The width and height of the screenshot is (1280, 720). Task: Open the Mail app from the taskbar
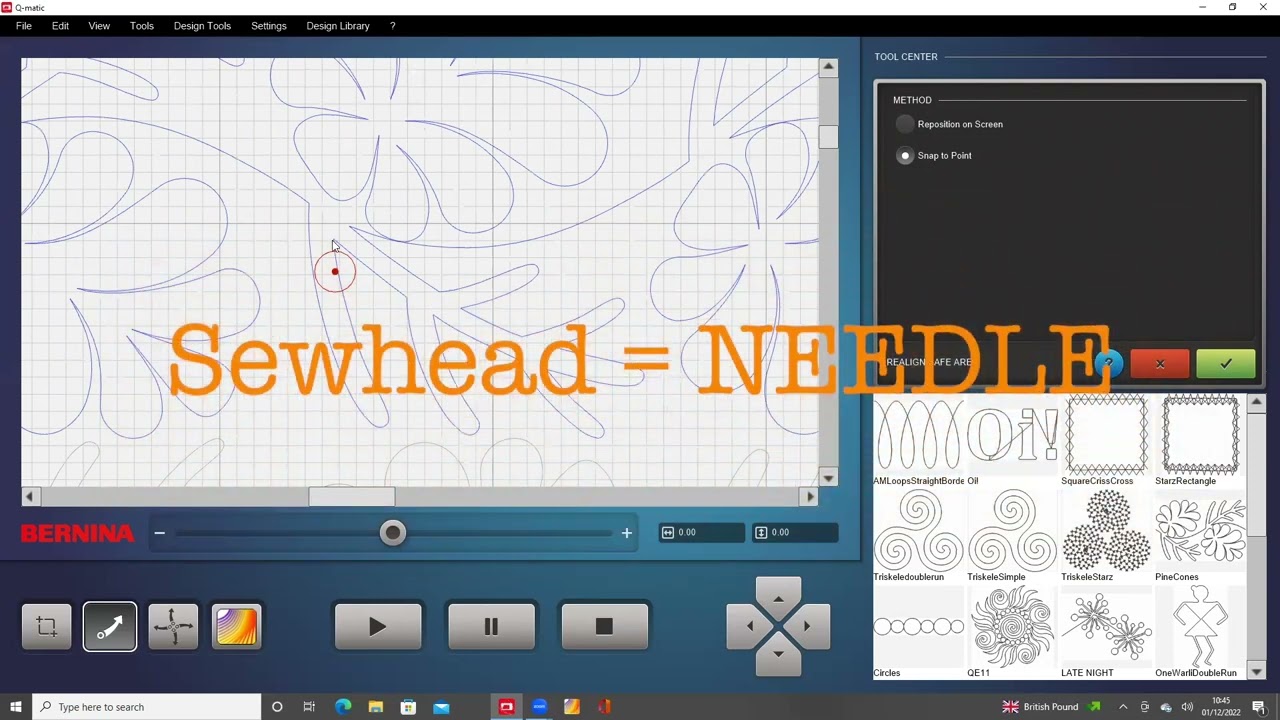441,707
